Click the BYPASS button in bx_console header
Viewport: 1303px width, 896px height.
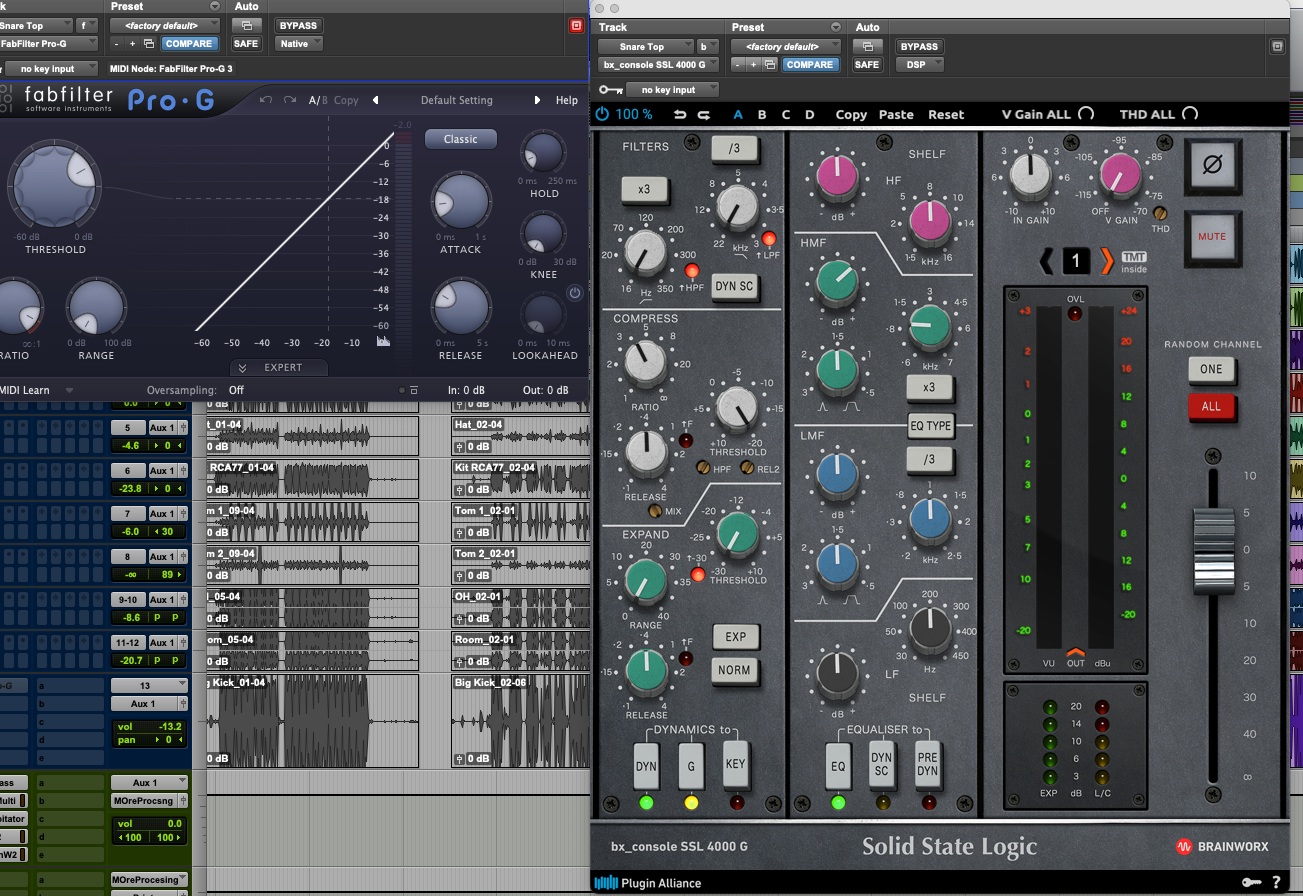[919, 46]
